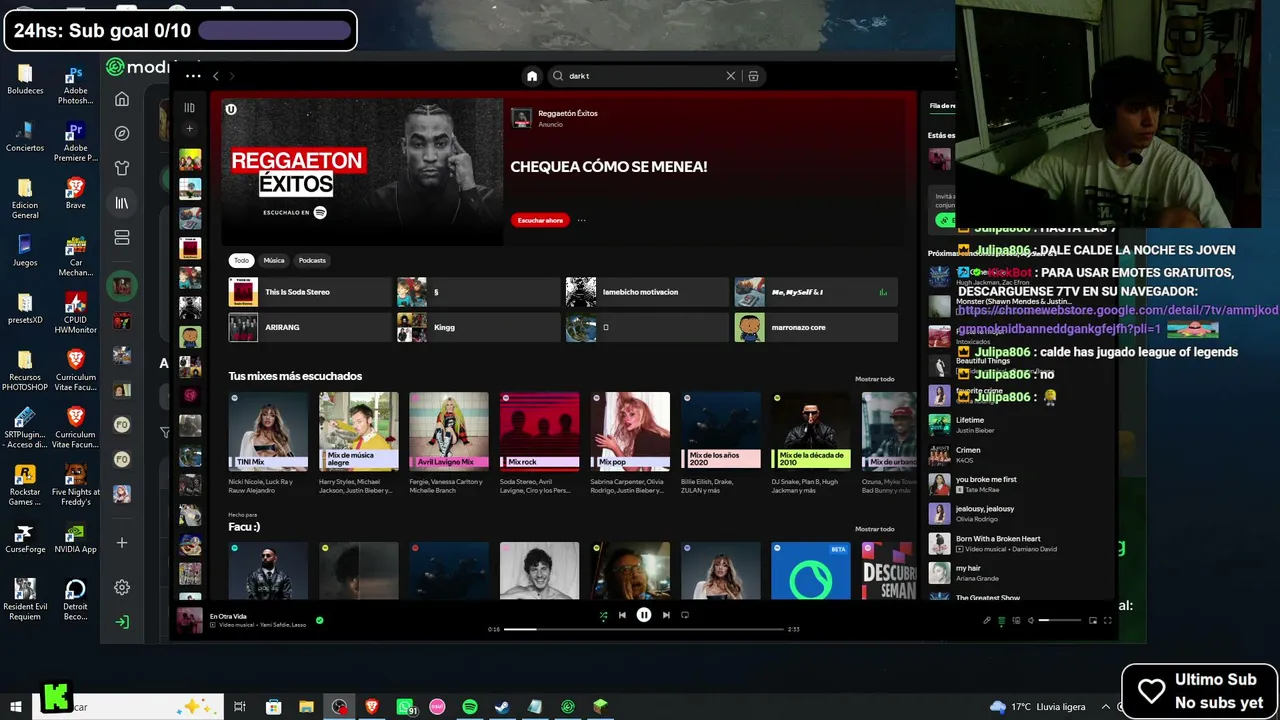This screenshot has height=720, width=1280.
Task: Play Lifetime by Justin Bieber in queue
Action: [x=1020, y=425]
